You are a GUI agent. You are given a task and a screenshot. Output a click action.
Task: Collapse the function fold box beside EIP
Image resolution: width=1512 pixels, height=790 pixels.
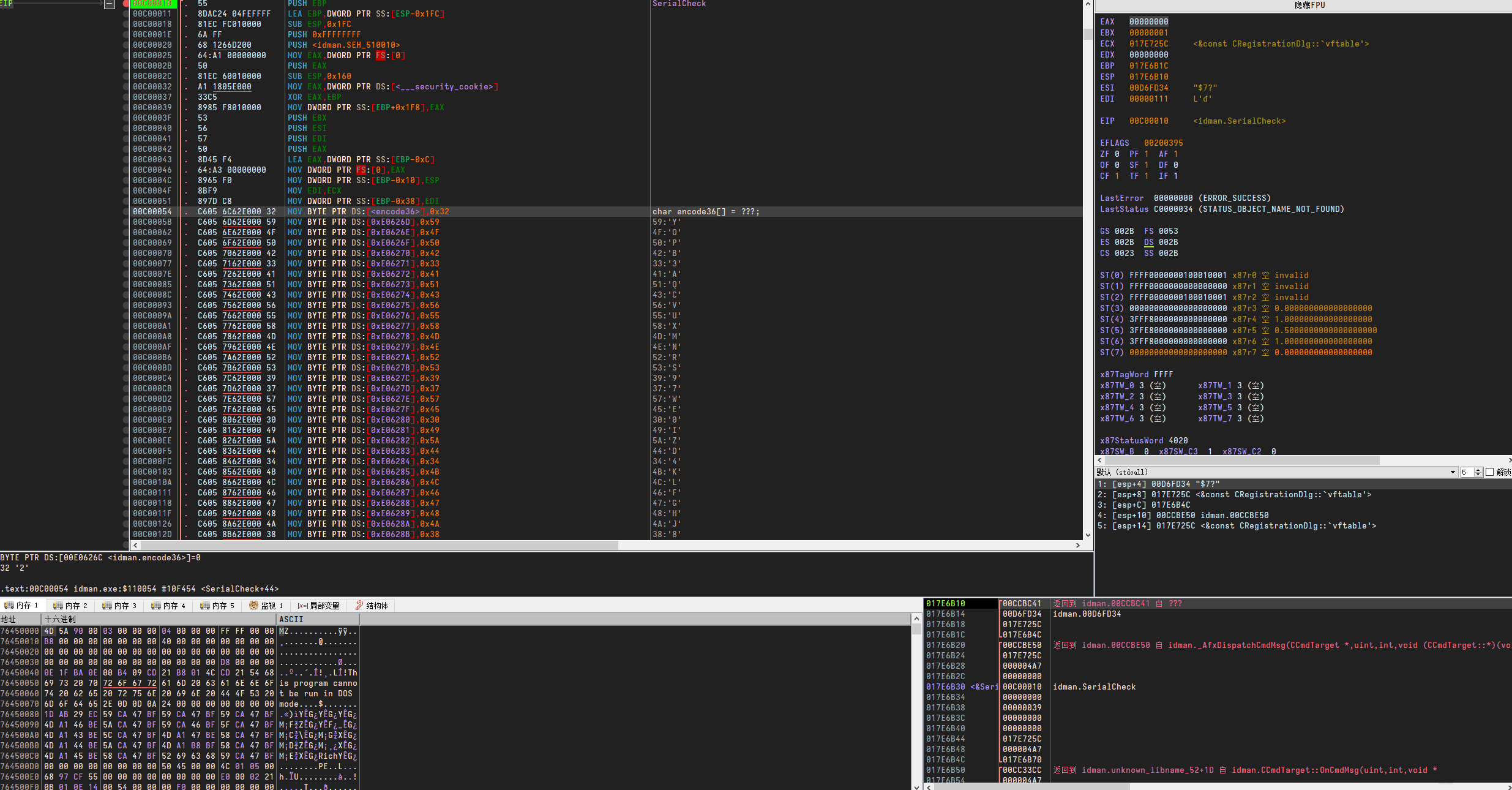109,4
